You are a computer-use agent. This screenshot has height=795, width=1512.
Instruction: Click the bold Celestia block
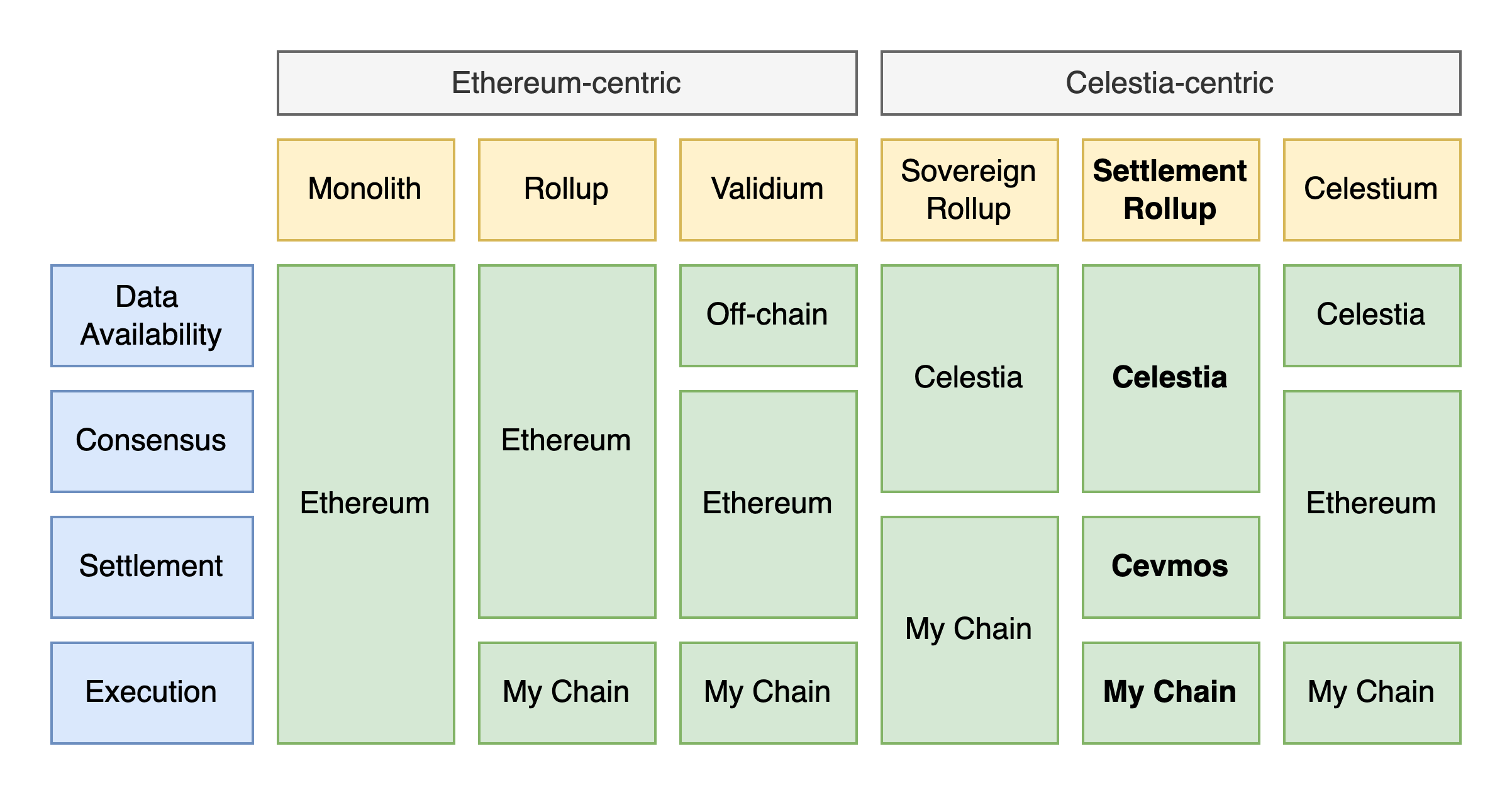pos(1170,378)
